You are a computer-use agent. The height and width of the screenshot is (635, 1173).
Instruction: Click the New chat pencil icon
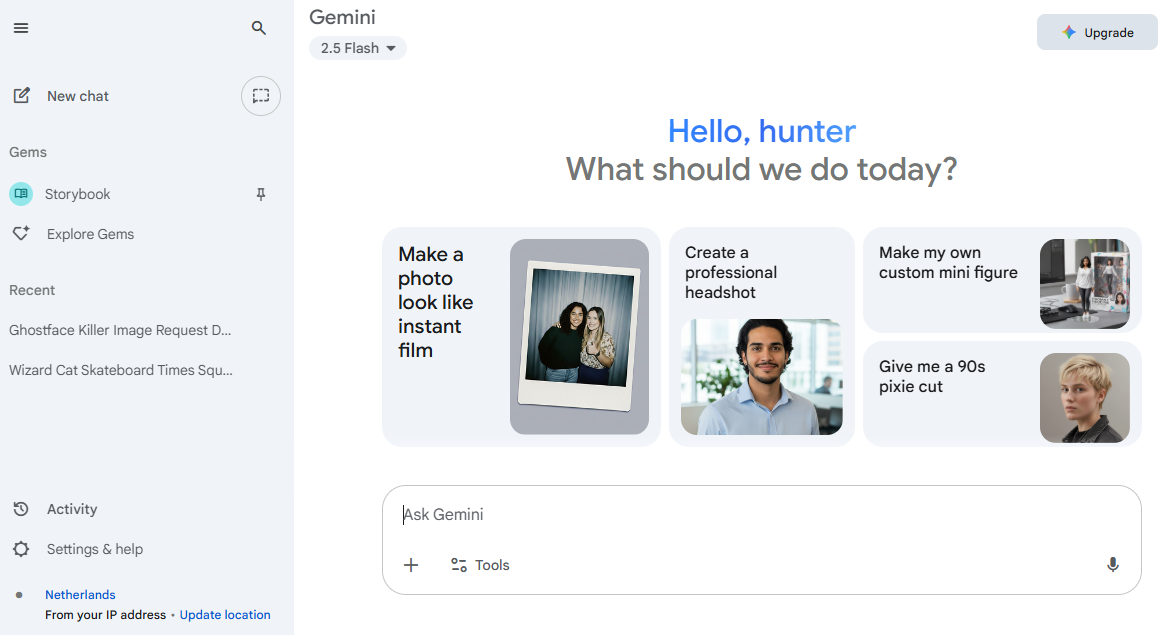pos(22,96)
